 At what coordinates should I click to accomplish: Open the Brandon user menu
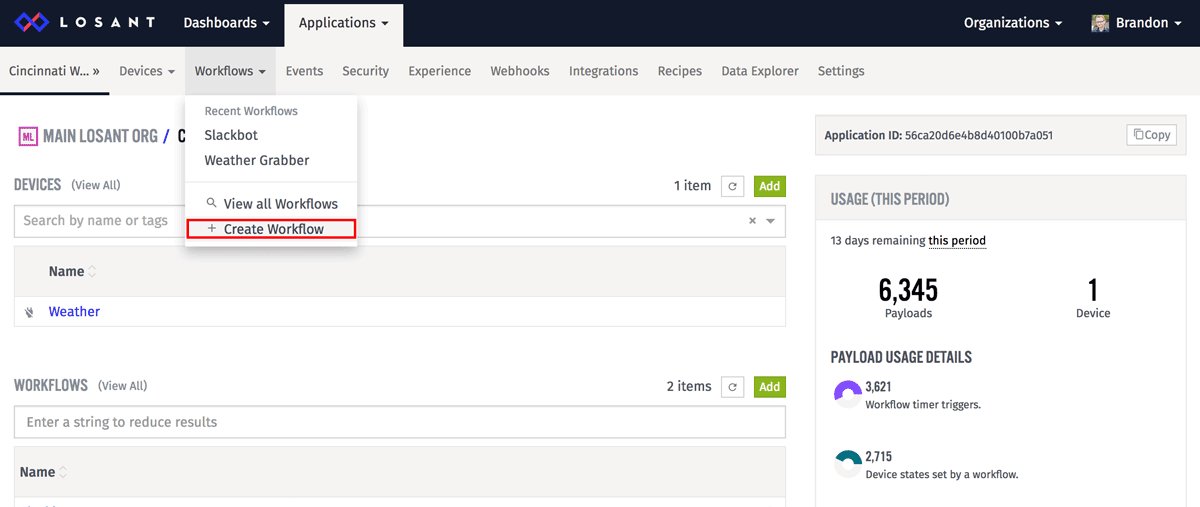pos(1137,23)
